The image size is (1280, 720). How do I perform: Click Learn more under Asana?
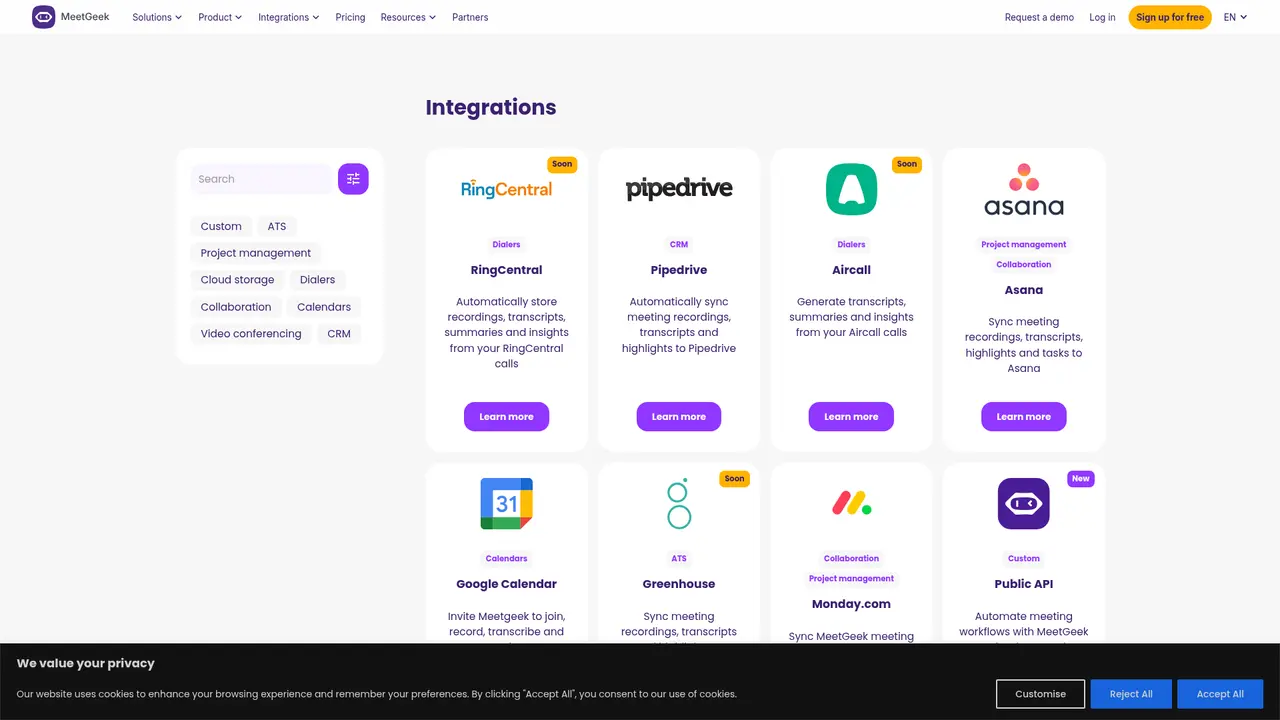click(1024, 417)
